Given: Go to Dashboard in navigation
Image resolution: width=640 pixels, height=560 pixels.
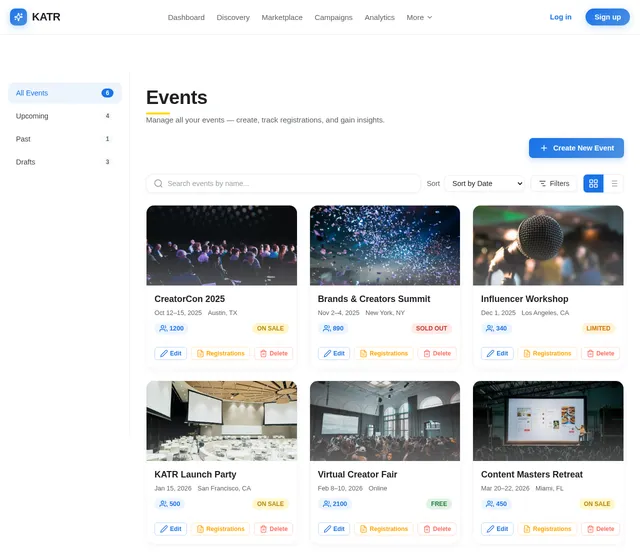Looking at the screenshot, I should tap(186, 18).
